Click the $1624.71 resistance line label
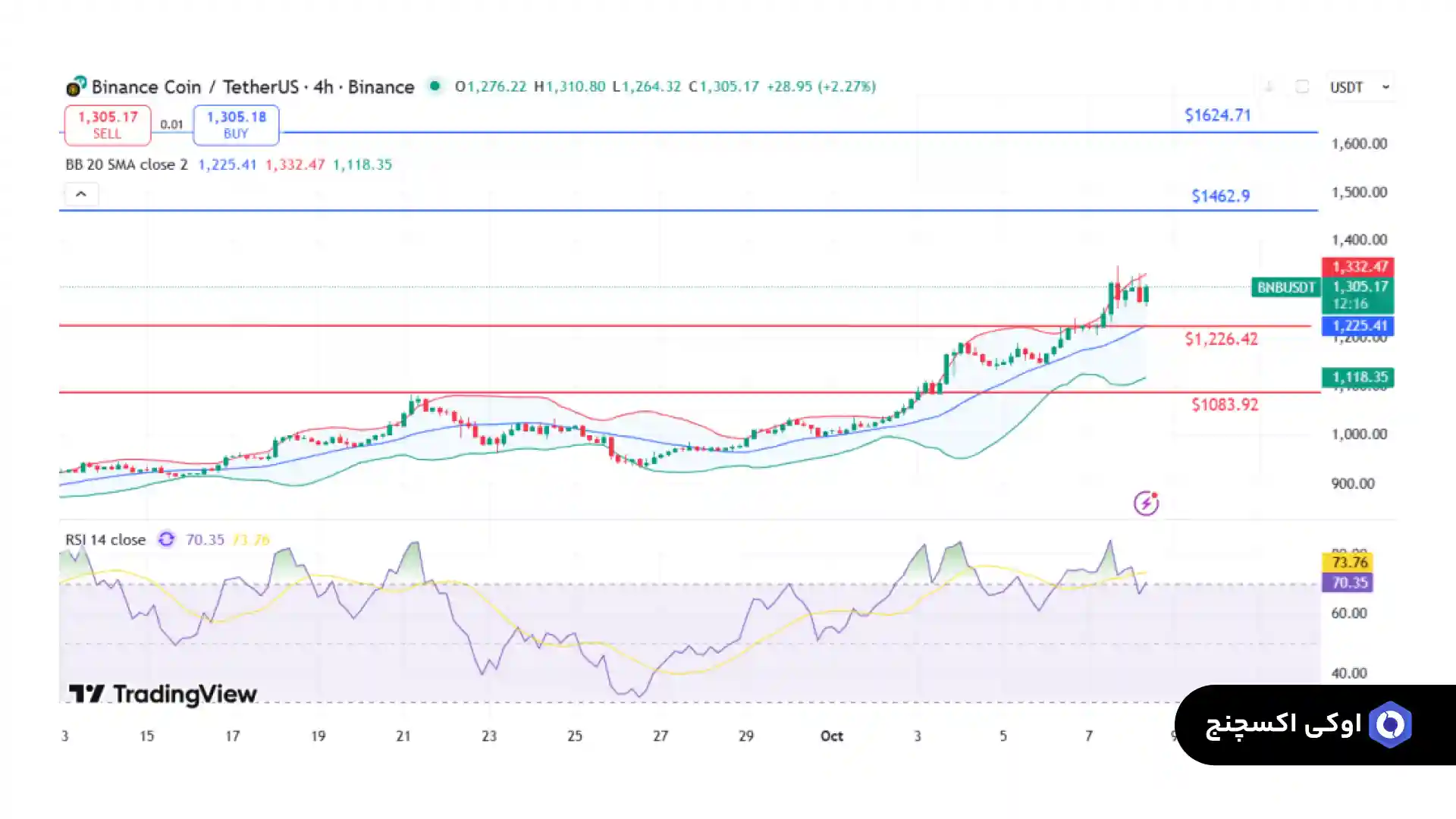The width and height of the screenshot is (1456, 819). click(x=1218, y=115)
